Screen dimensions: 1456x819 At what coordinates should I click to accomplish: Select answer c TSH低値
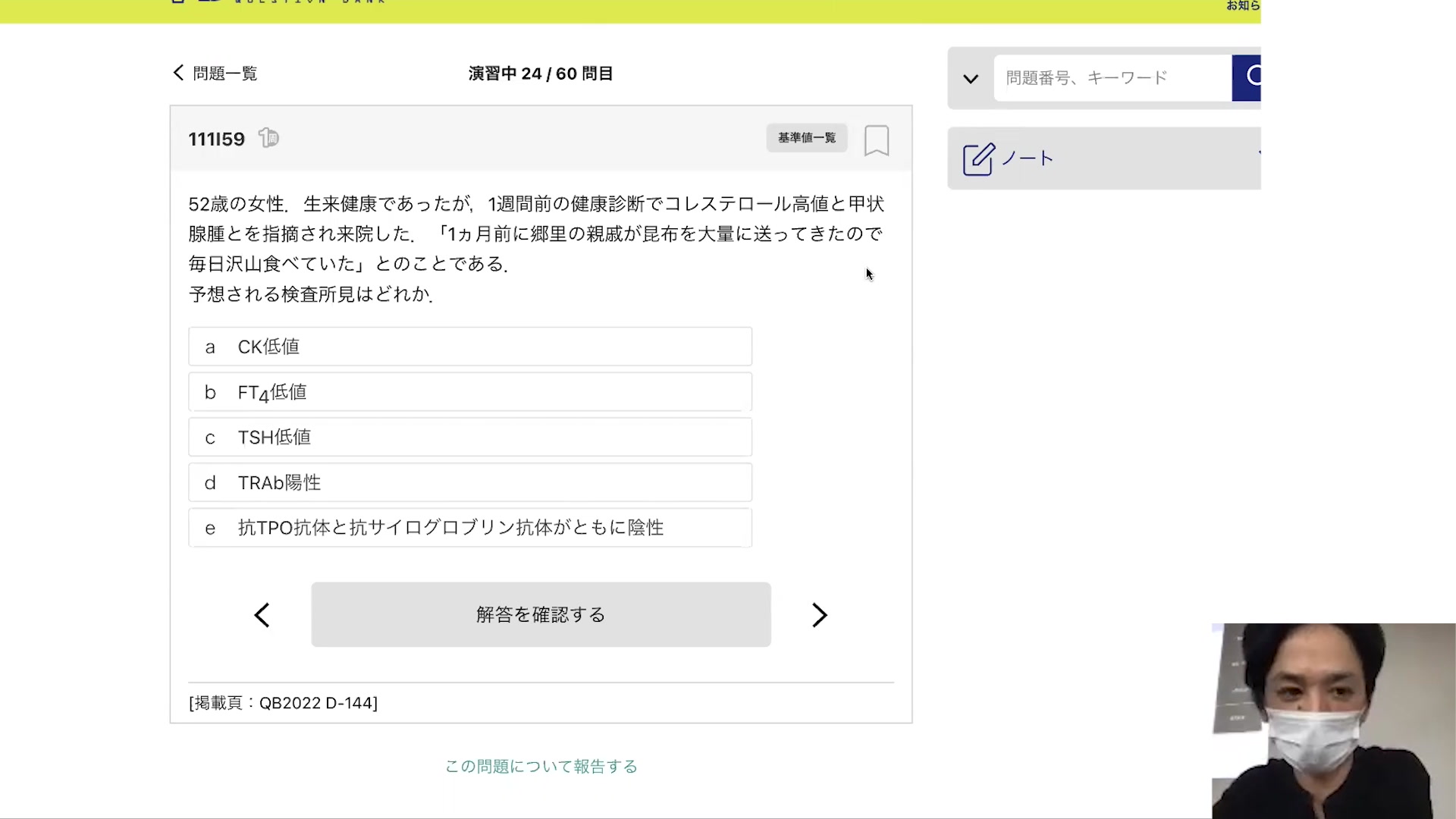click(x=469, y=438)
